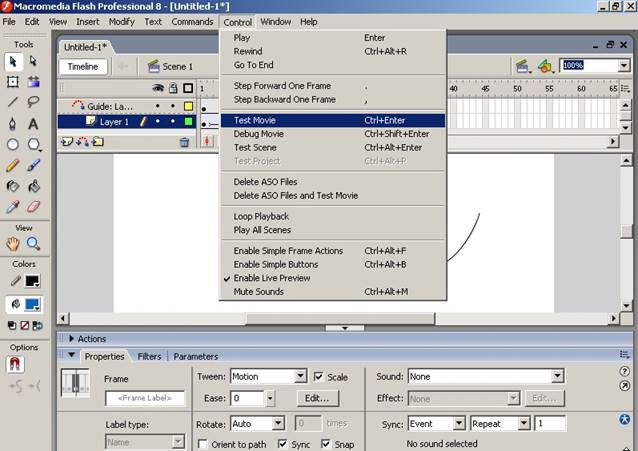This screenshot has height=451, width=638.
Task: Select the Oval tool
Action: pyautogui.click(x=13, y=144)
